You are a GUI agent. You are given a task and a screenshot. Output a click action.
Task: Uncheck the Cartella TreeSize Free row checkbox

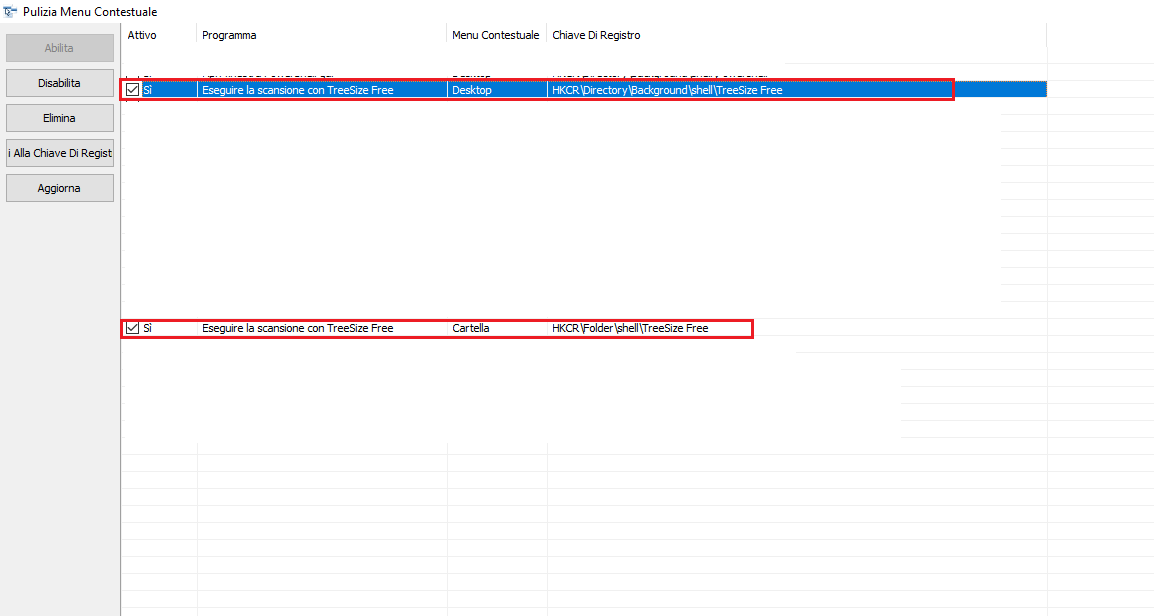tap(132, 328)
